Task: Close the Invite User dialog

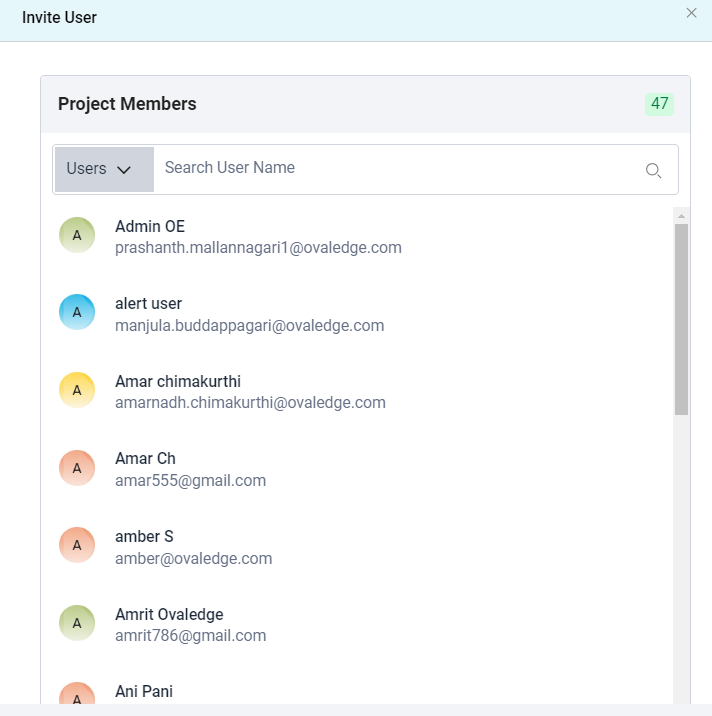Action: [691, 13]
